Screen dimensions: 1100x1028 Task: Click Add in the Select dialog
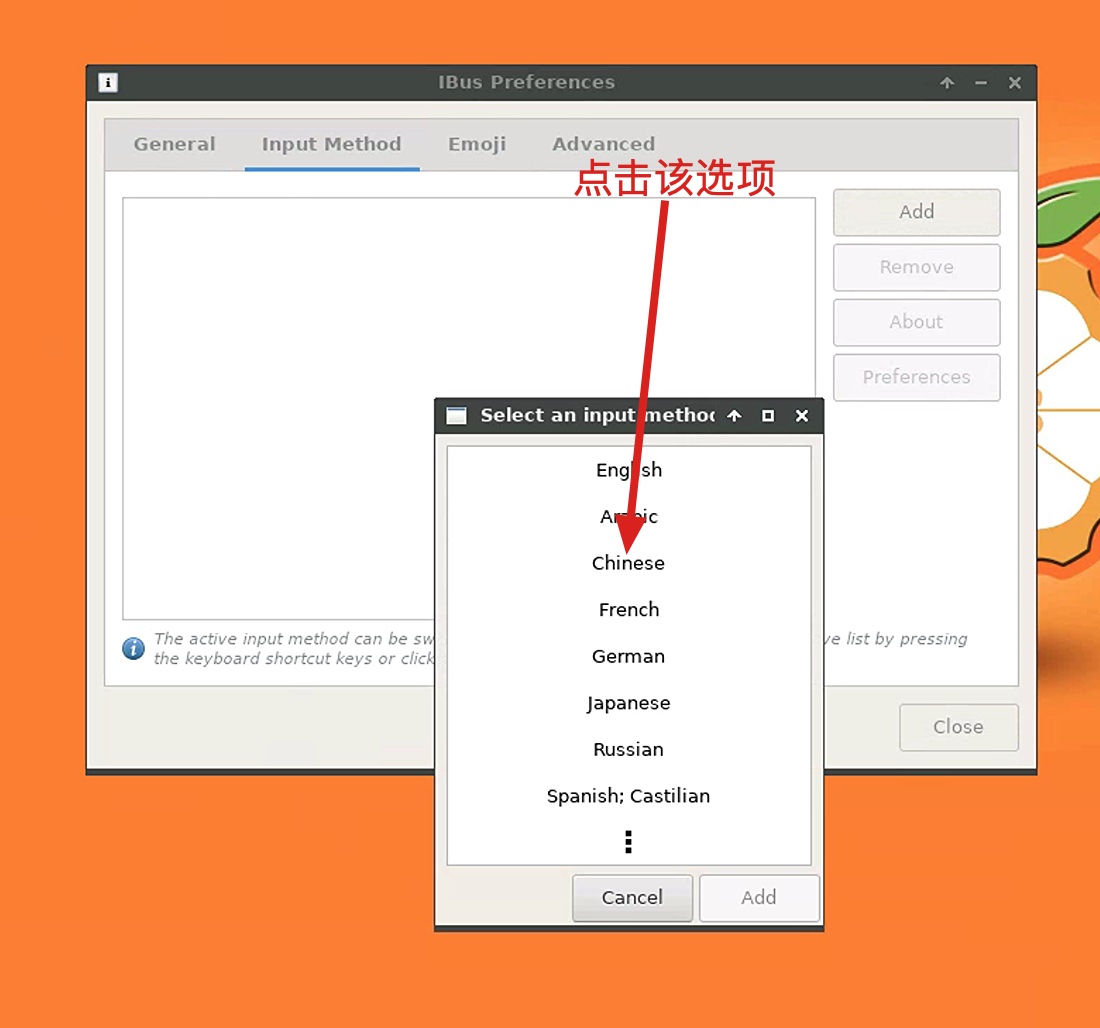[759, 897]
